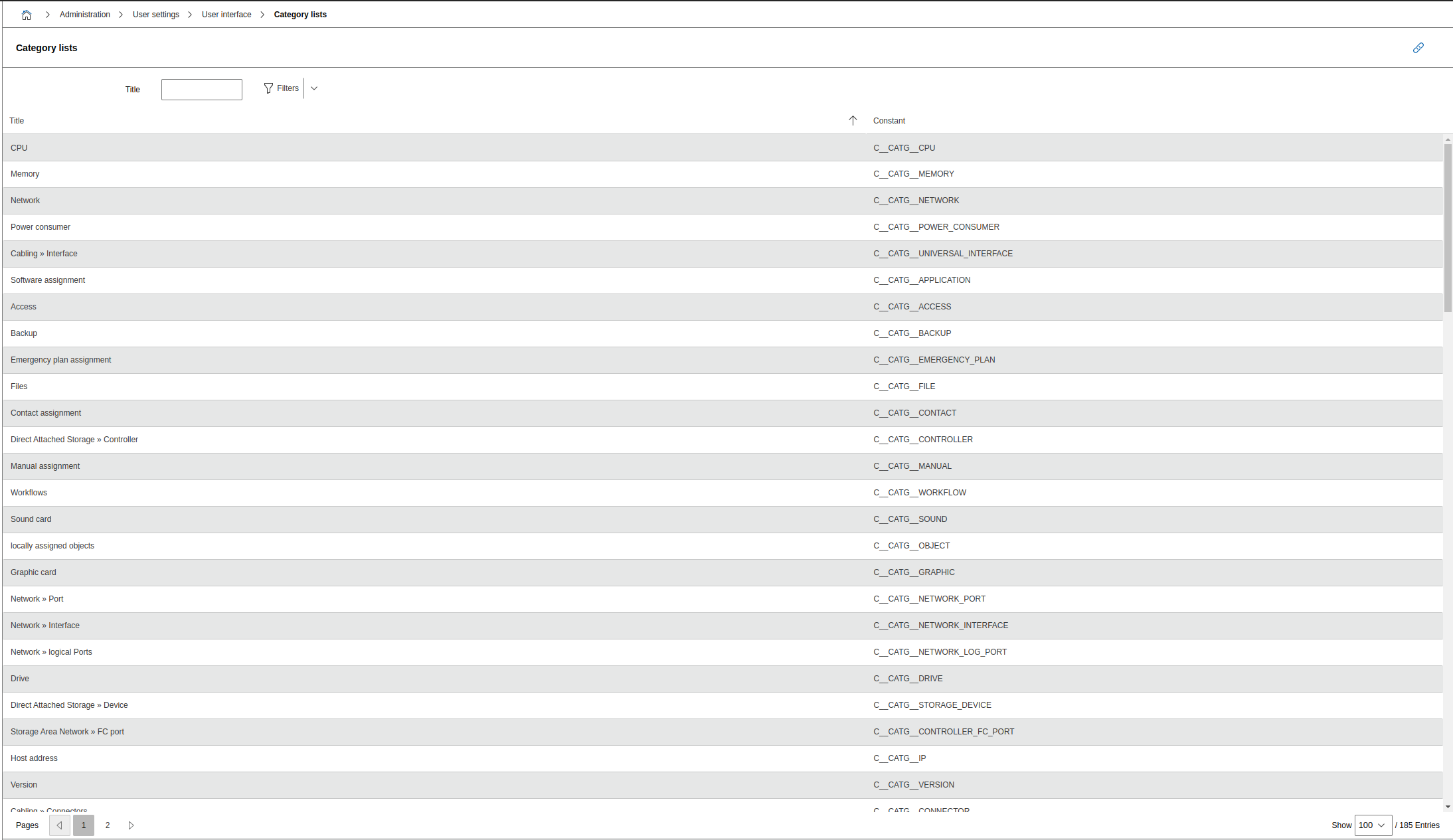
Task: Open the Sound card row
Action: point(723,519)
